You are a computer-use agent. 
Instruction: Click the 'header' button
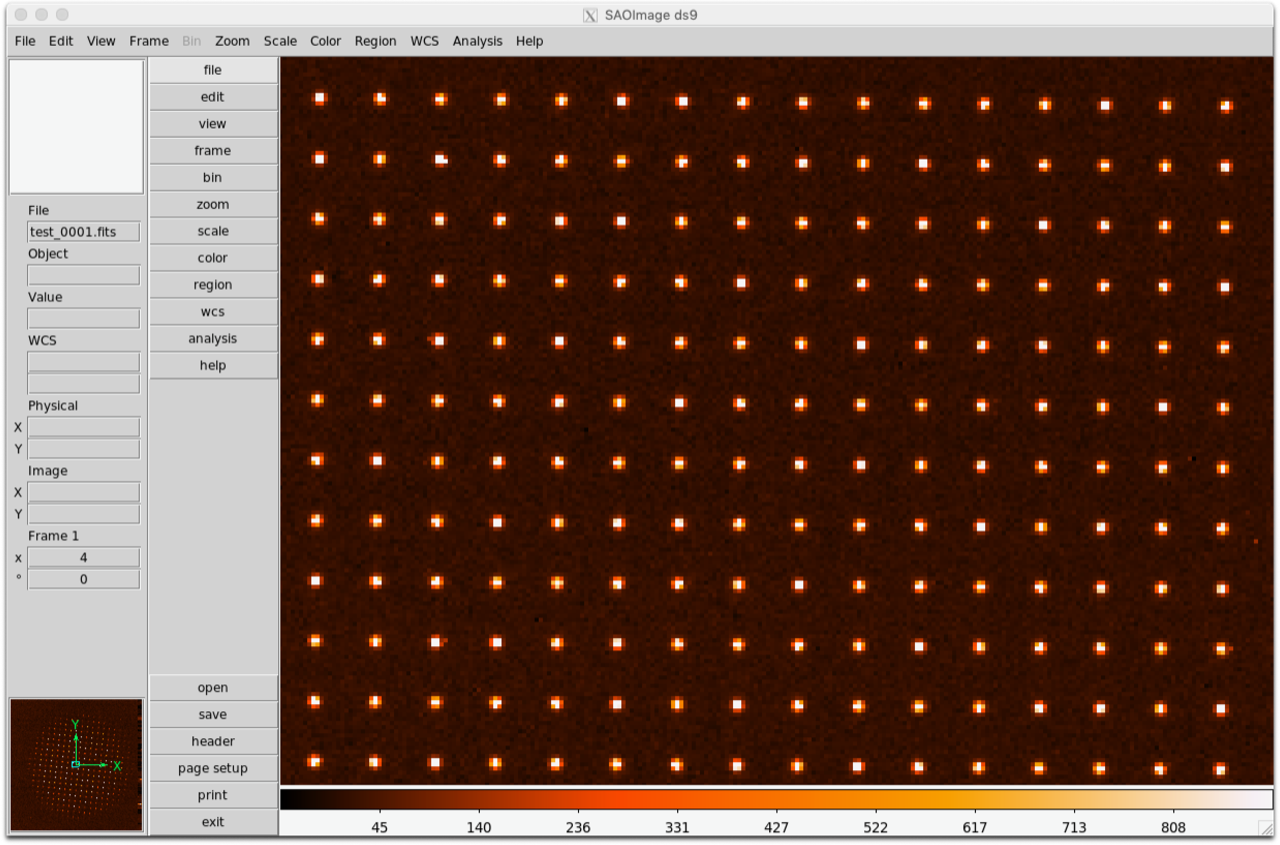click(x=213, y=741)
